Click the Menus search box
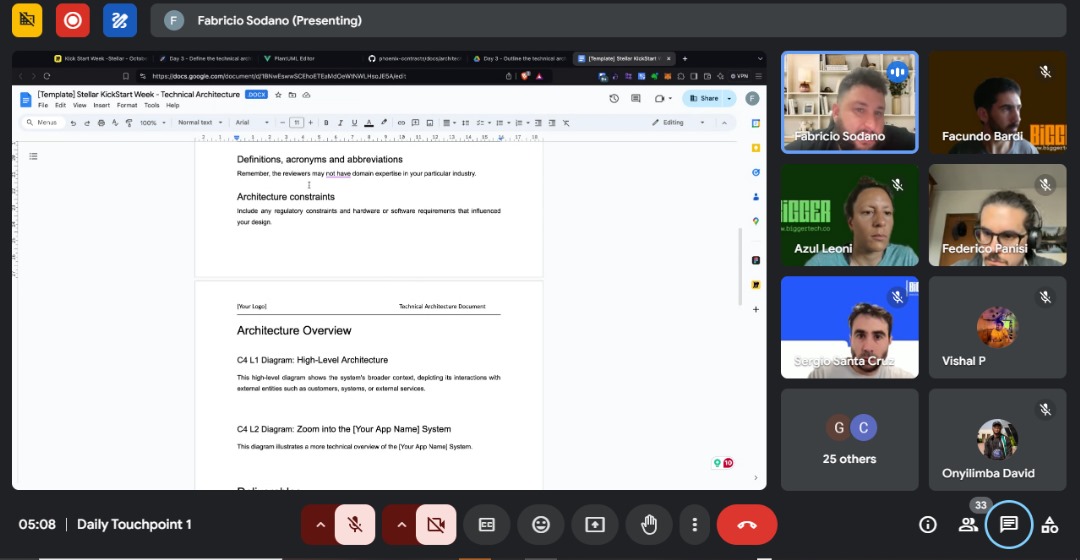The width and height of the screenshot is (1080, 560). click(44, 123)
